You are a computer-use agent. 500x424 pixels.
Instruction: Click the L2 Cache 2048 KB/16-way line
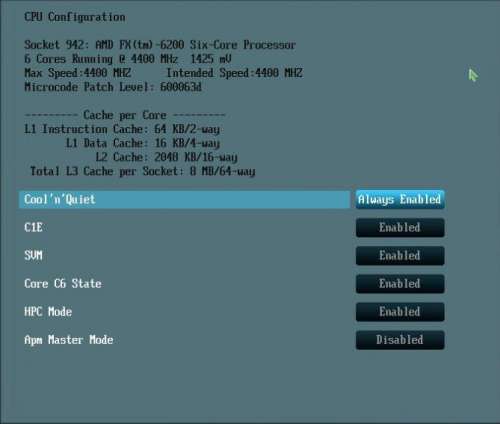(x=167, y=157)
